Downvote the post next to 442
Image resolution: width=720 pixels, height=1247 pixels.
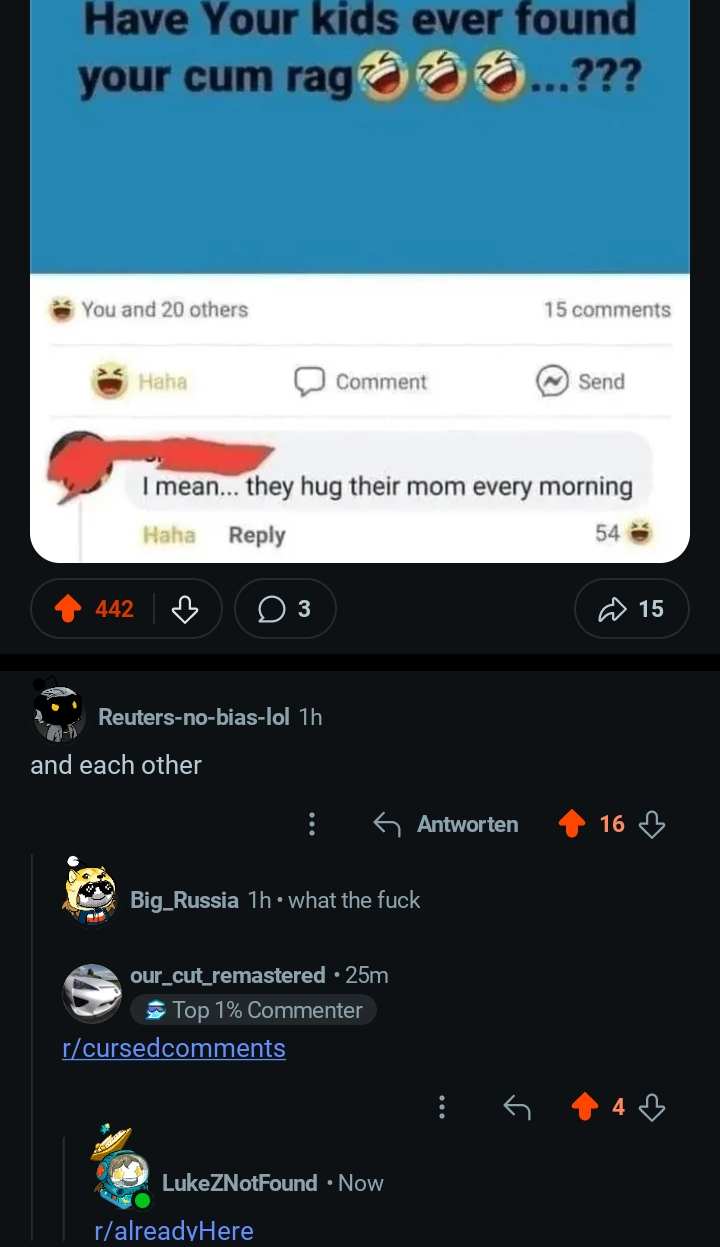[x=185, y=608]
